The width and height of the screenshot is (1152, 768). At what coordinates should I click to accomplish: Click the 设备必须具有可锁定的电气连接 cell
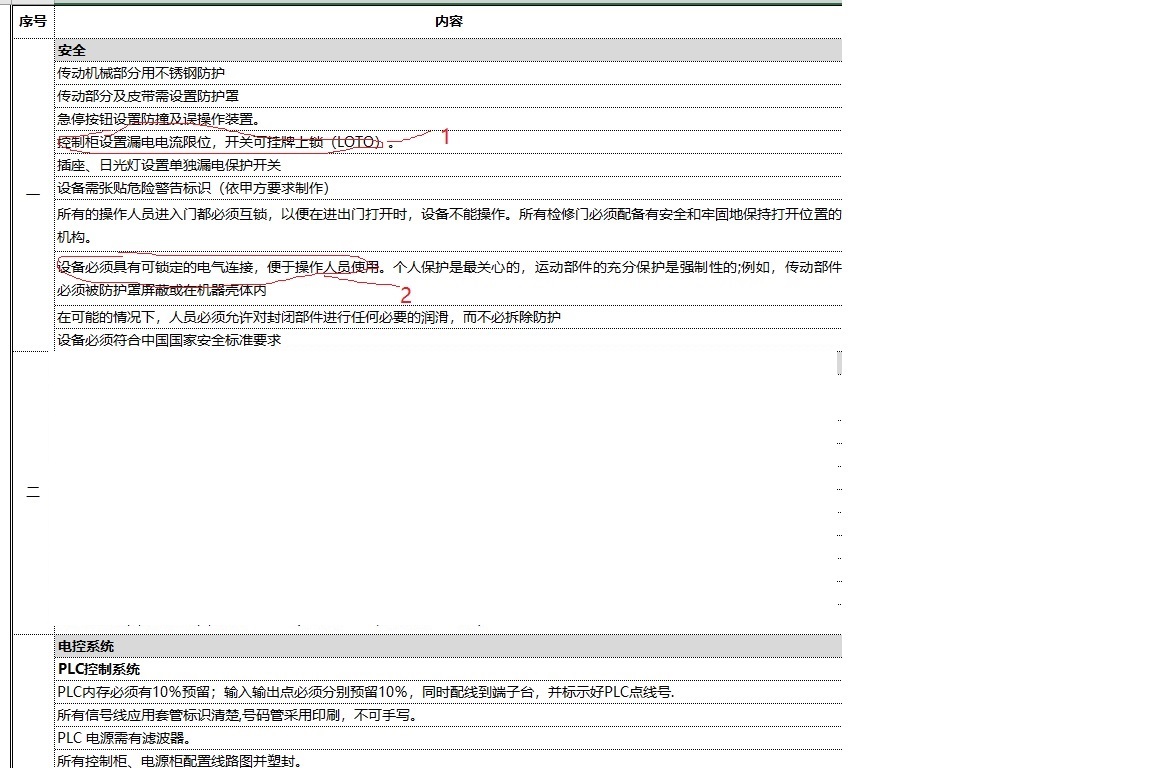click(448, 278)
